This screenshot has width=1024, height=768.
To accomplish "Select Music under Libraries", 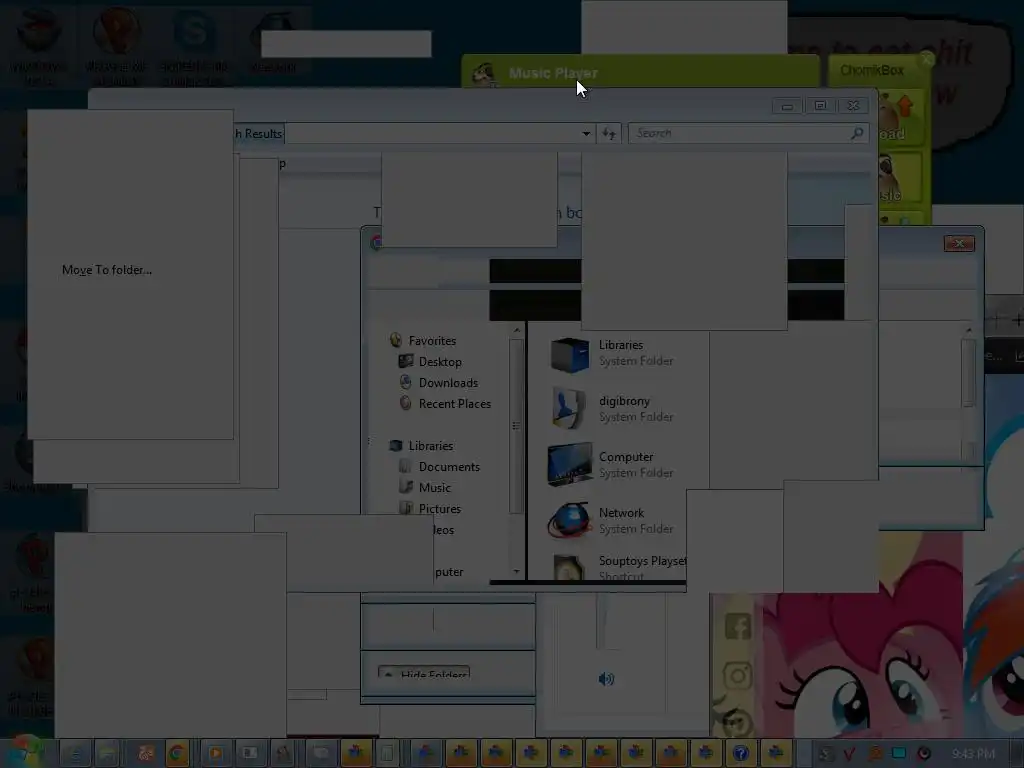I will 425,487.
